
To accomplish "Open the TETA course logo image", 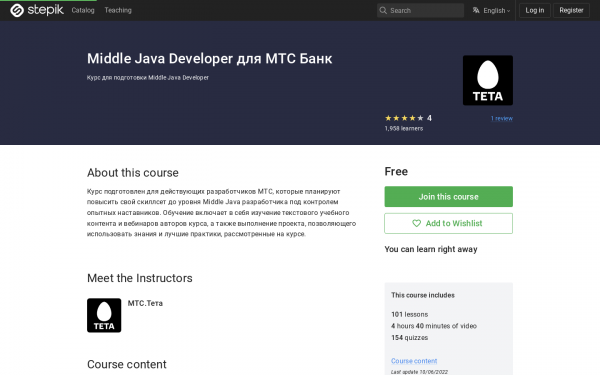I will (488, 80).
